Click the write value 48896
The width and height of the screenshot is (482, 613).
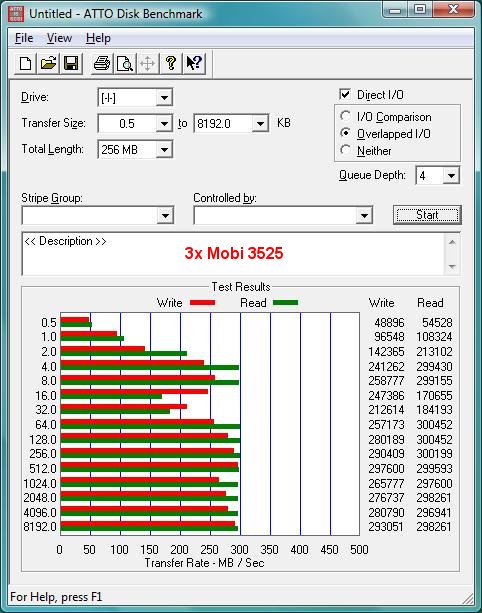coord(389,323)
